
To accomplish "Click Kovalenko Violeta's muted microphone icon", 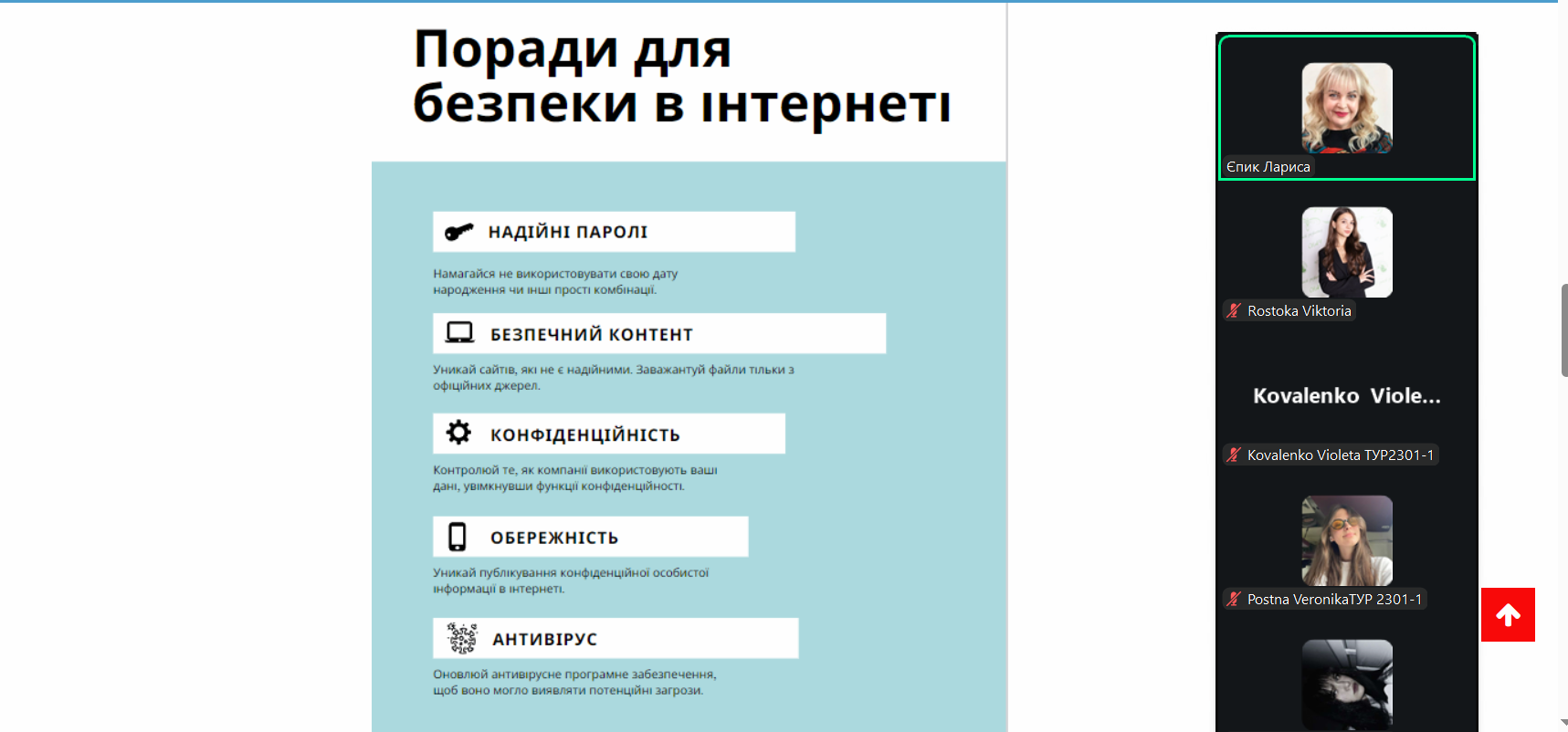I will point(1234,455).
